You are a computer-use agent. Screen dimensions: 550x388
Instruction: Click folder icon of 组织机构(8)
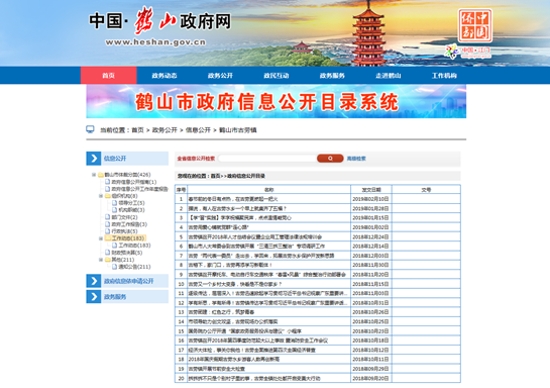[108, 196]
